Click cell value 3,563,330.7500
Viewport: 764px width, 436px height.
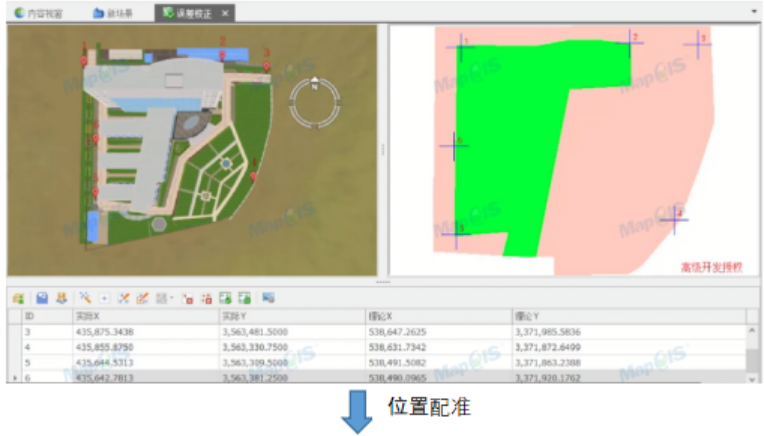click(255, 347)
